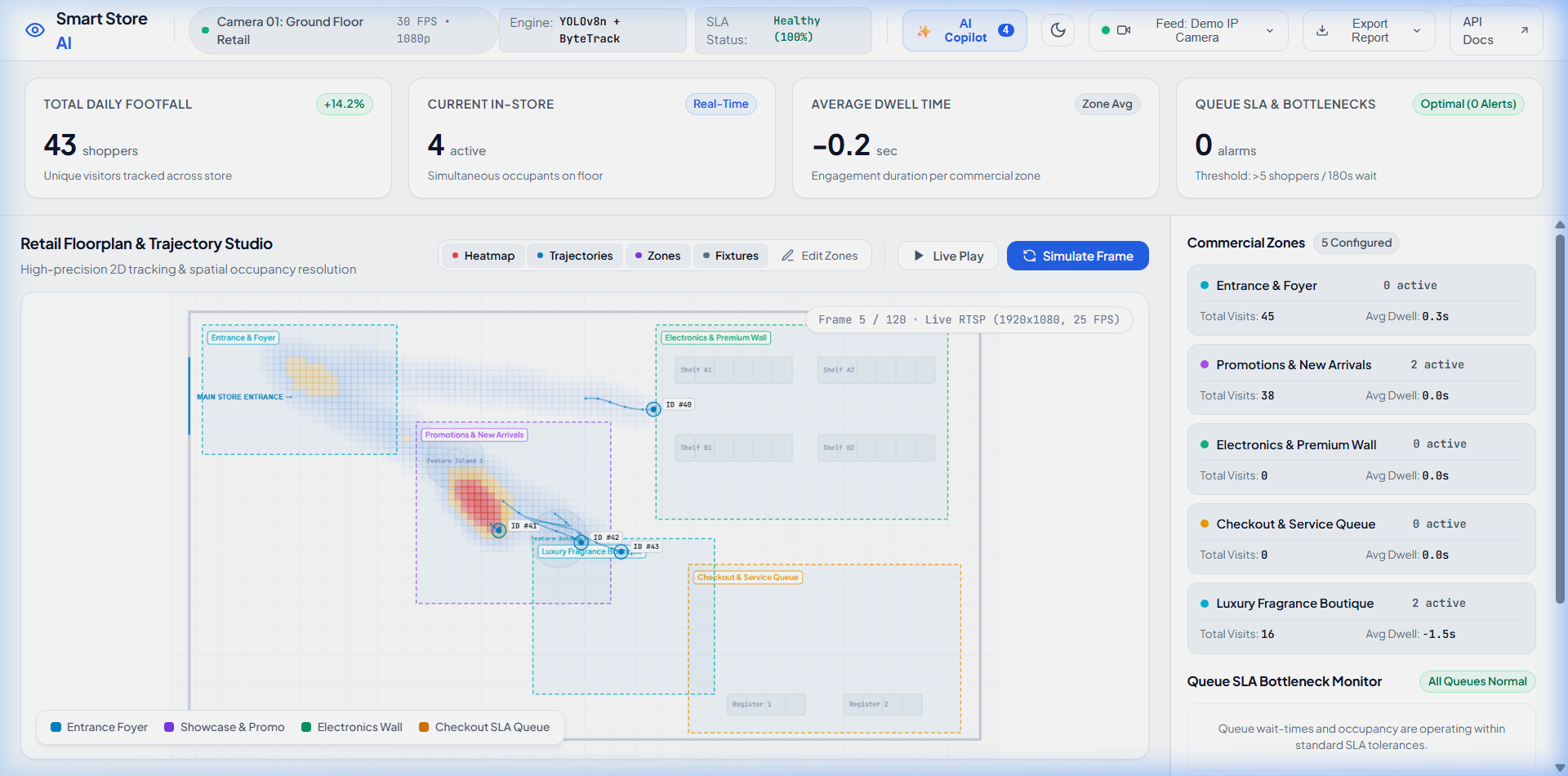1568x776 pixels.
Task: Open the Electronics & Premium Wall zone card
Action: (x=1361, y=459)
